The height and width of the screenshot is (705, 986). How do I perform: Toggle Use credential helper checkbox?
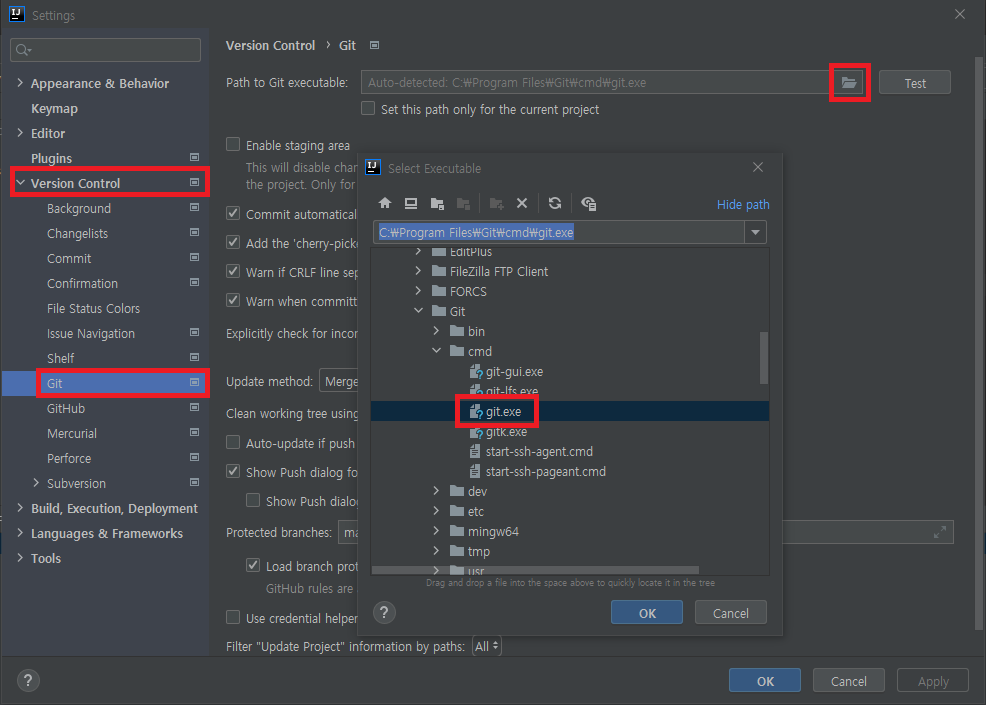[233, 617]
